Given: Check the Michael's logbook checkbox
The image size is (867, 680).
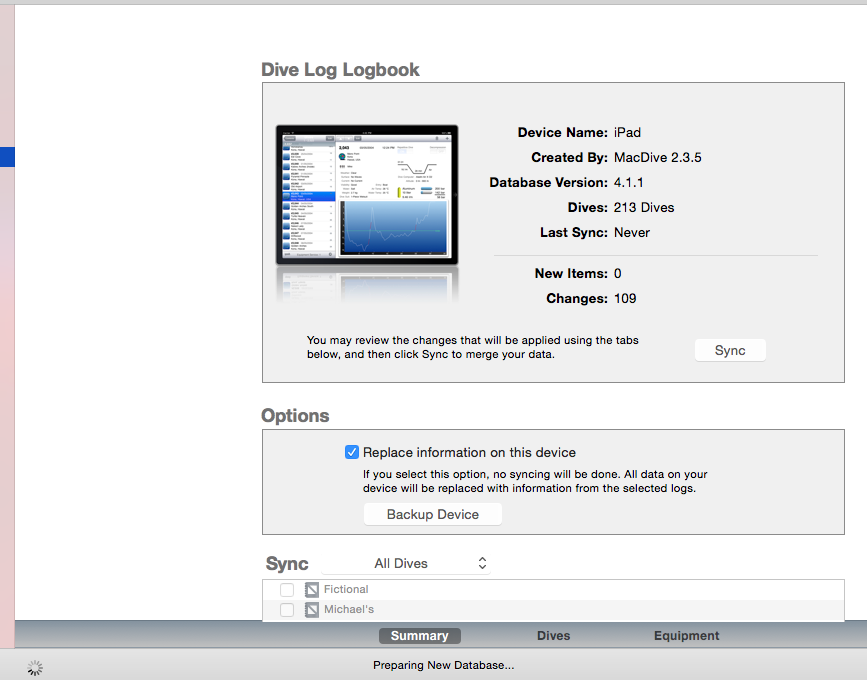Looking at the screenshot, I should (287, 610).
